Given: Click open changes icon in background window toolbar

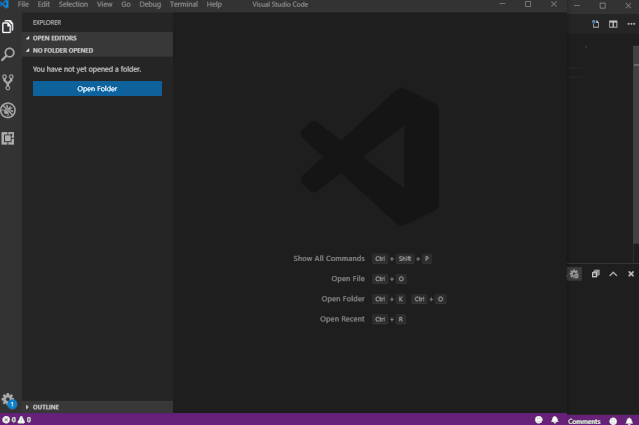Looking at the screenshot, I should (x=595, y=24).
